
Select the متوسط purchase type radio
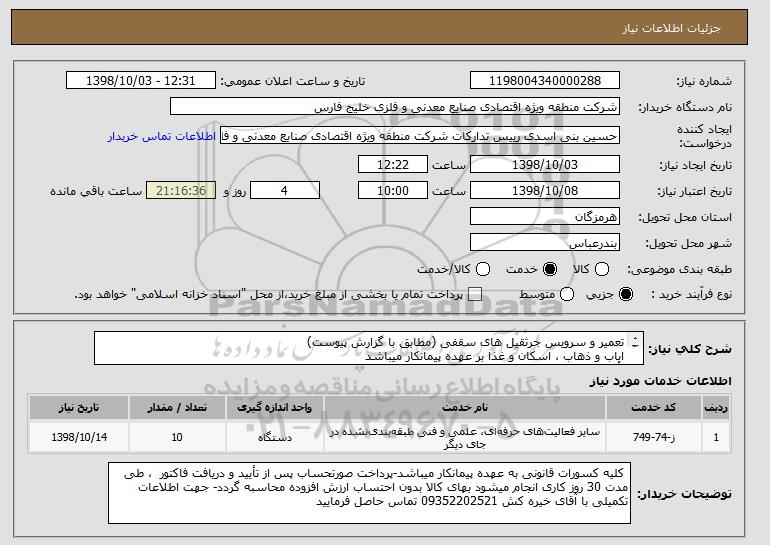tap(567, 294)
